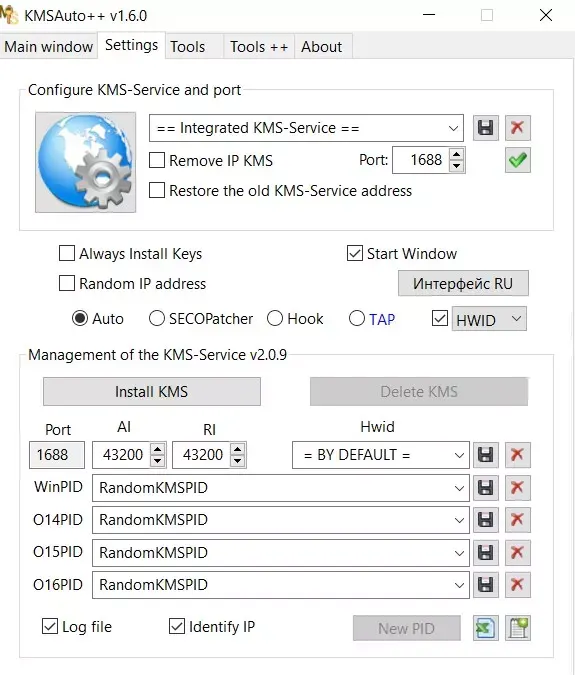Save the O14PID value (floppy icon)
Screen dimensions: 575x675
[x=485, y=520]
